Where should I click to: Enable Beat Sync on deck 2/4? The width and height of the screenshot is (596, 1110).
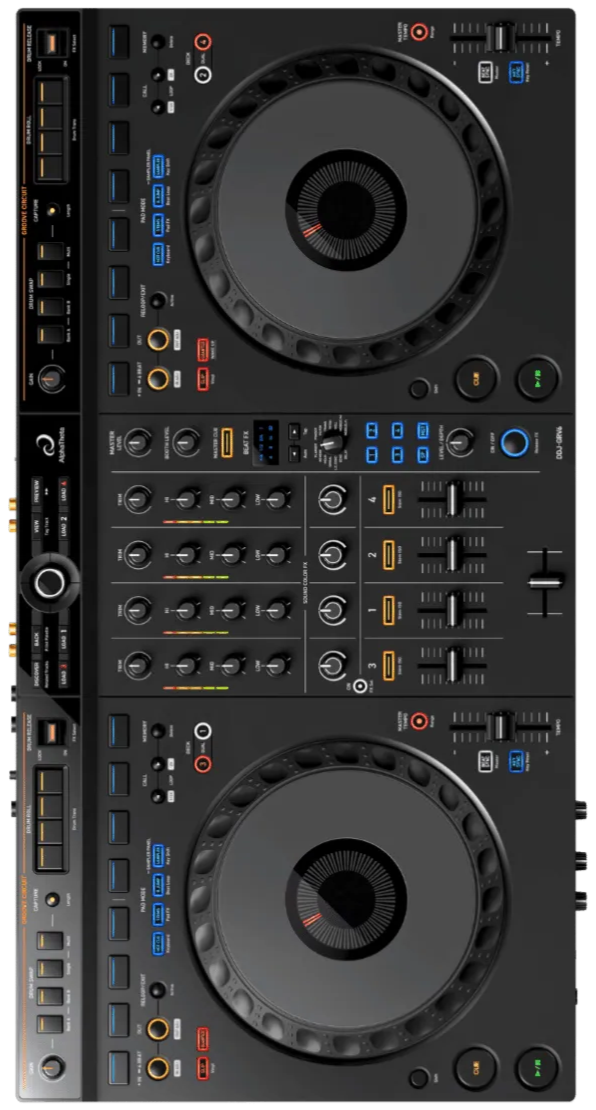tap(486, 72)
